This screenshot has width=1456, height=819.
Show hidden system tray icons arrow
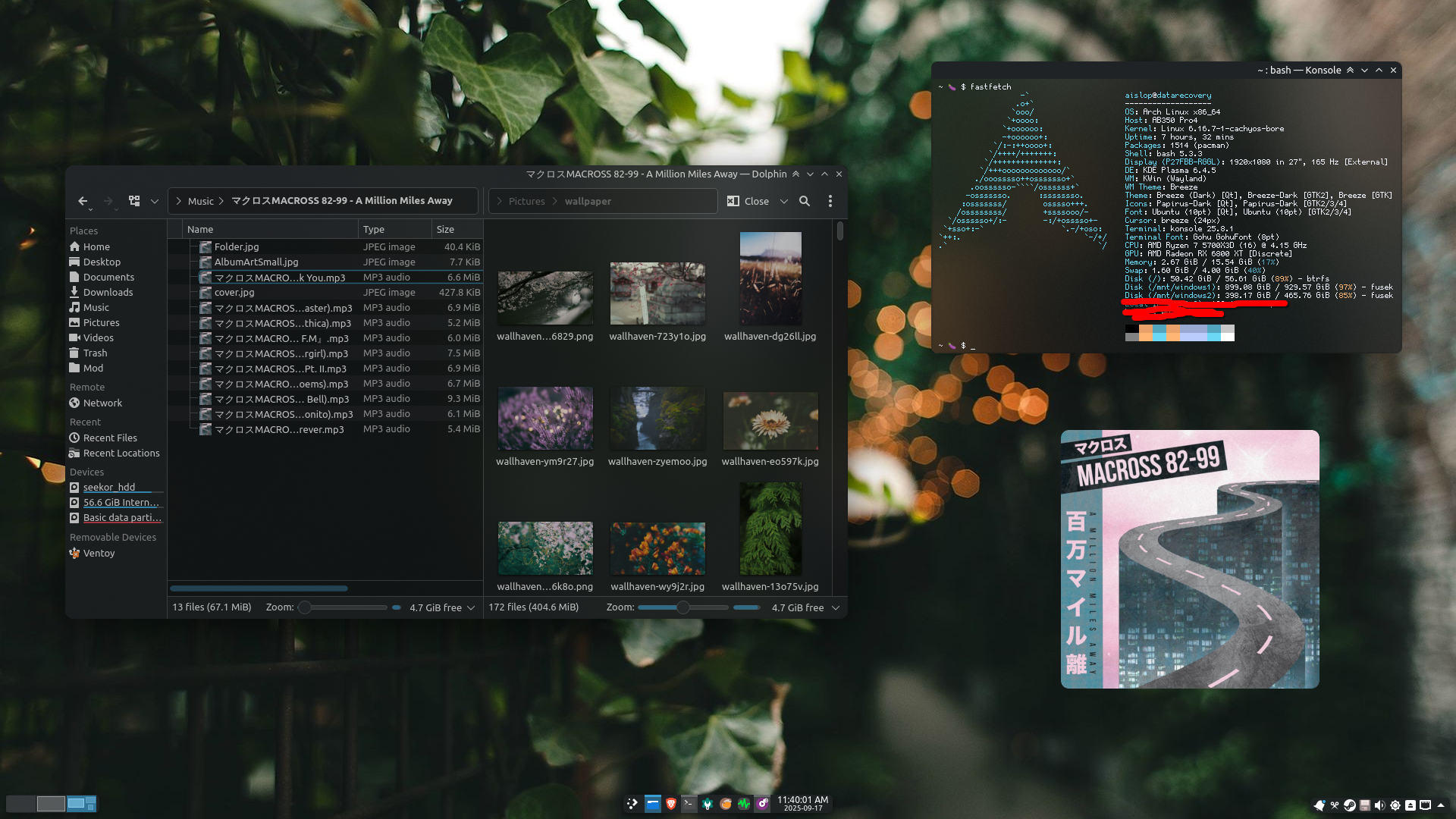[1441, 805]
